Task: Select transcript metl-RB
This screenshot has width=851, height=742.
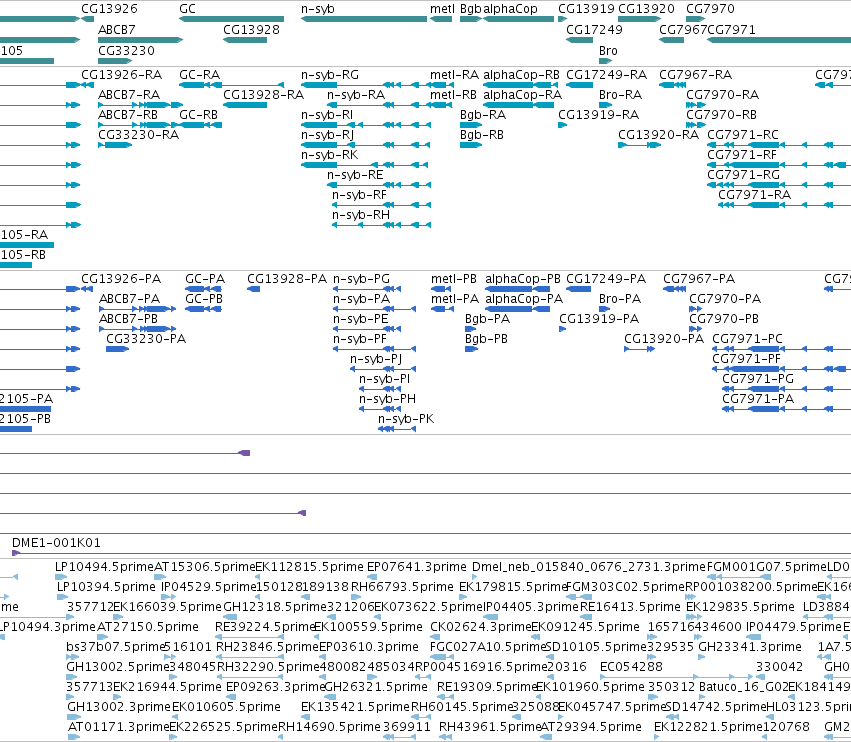Action: (454, 95)
